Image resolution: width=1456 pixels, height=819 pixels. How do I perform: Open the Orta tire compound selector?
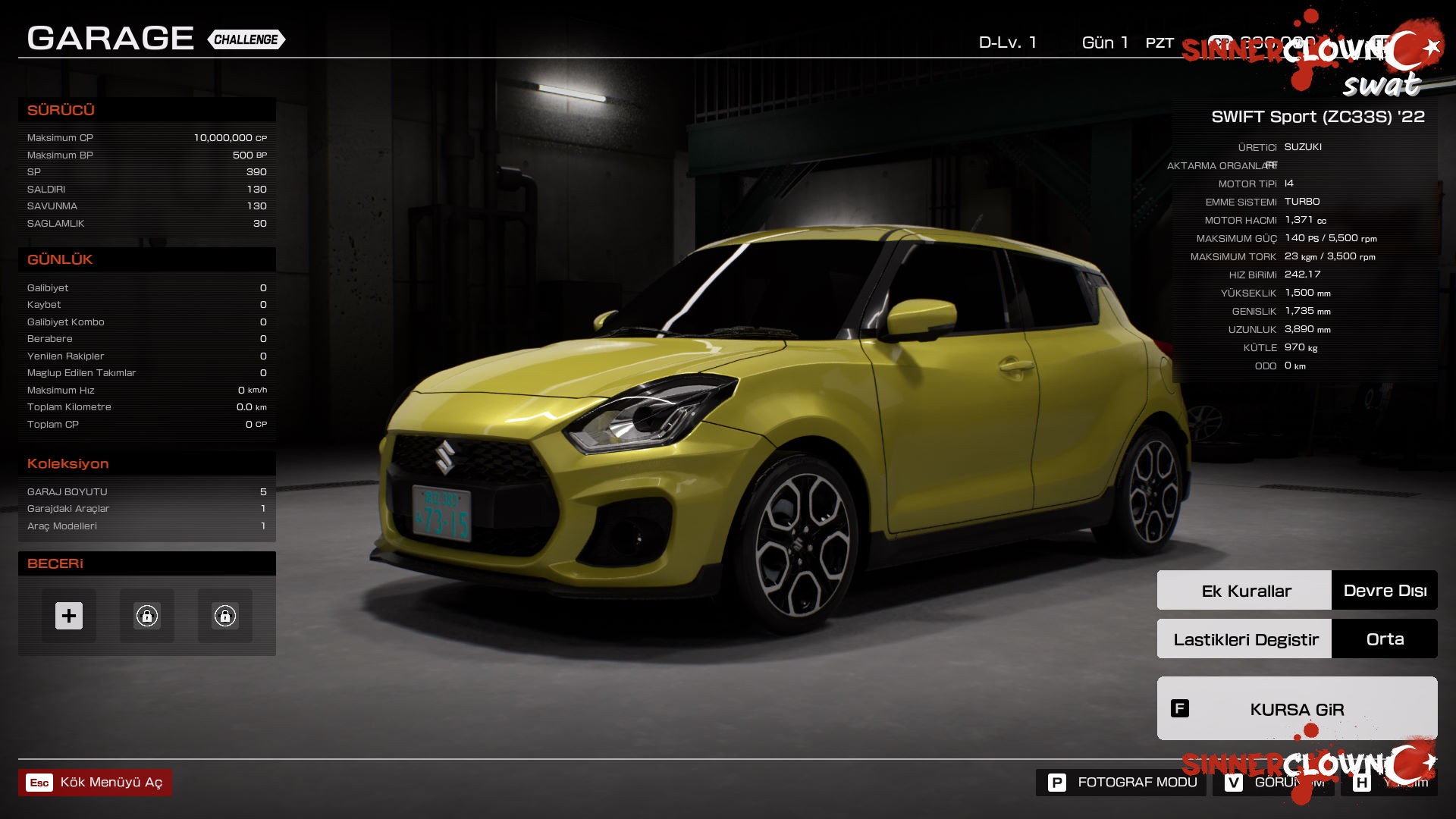1385,639
